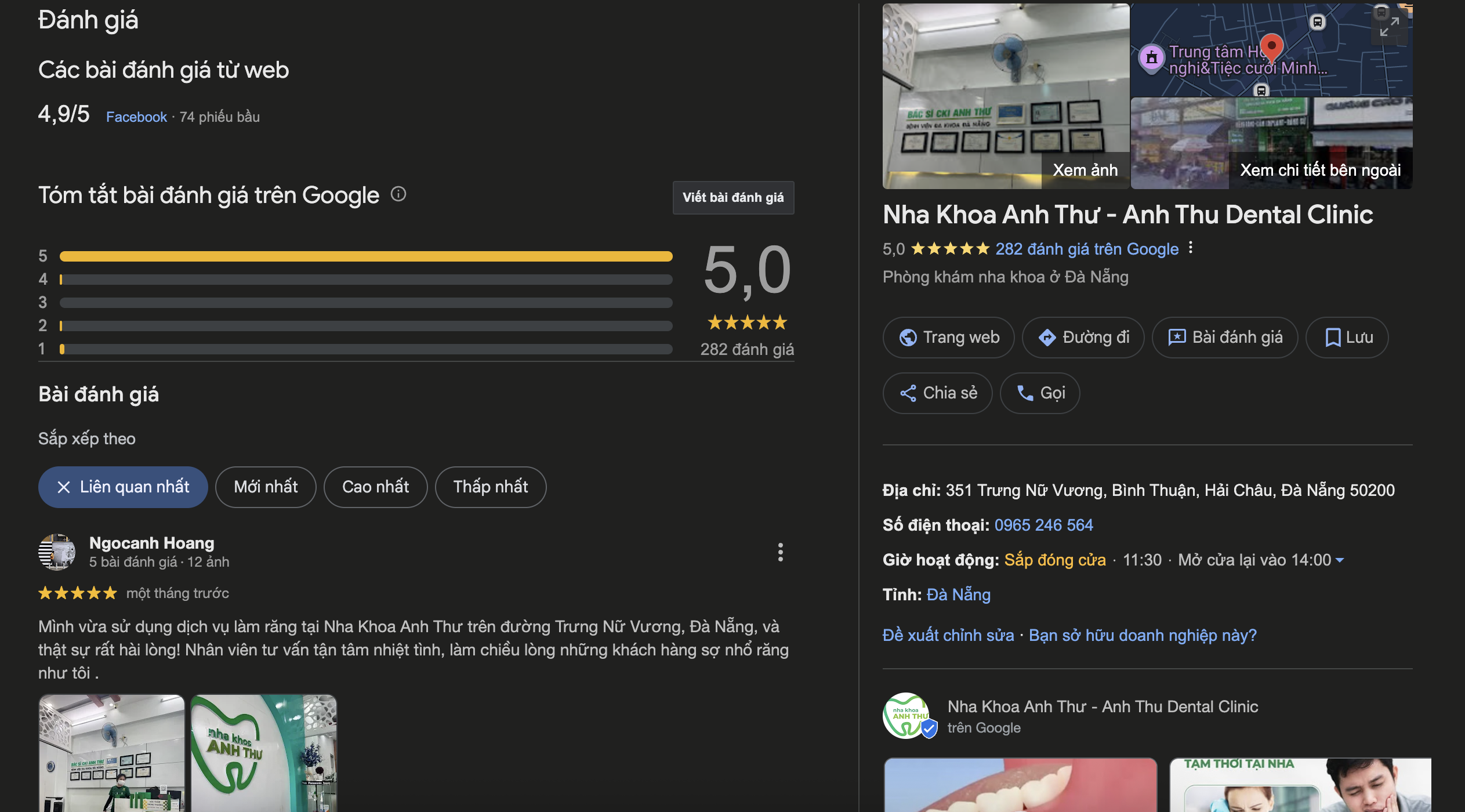
Task: Click Ngocanh Hoang's profile avatar
Action: 57,552
